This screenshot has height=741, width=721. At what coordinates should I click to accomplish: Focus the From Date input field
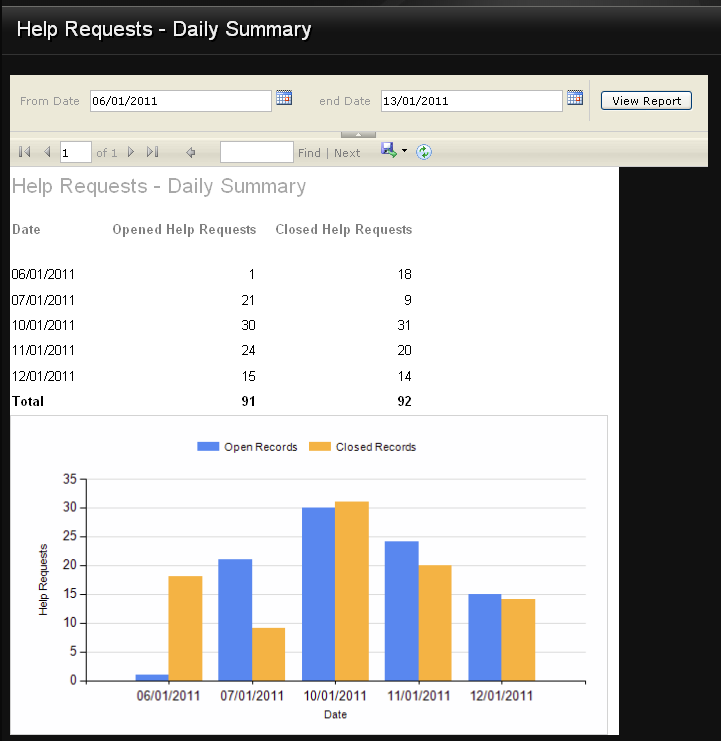(180, 101)
